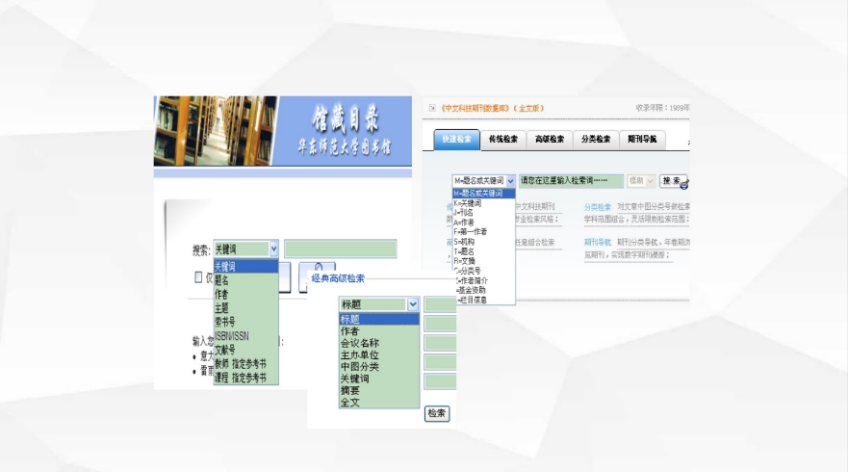Click the icon button right of the catalog checkbox

pos(317,277)
